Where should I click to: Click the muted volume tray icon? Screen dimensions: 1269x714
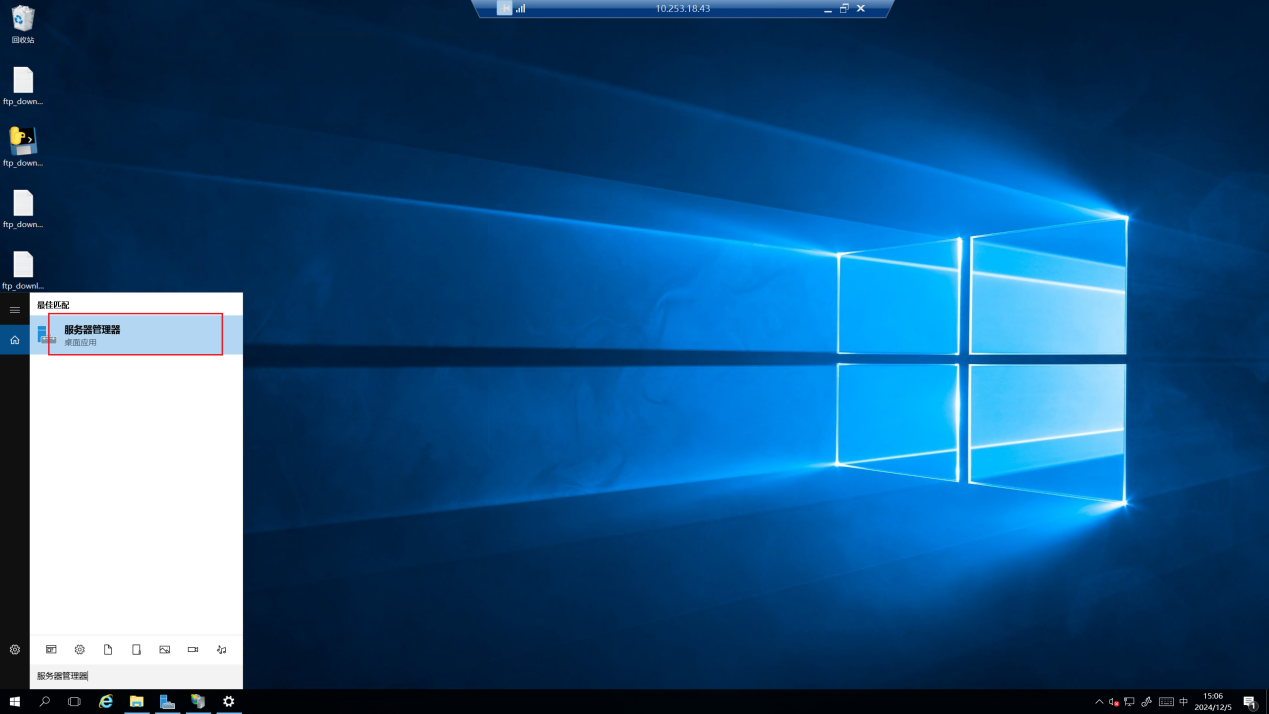(x=1114, y=702)
